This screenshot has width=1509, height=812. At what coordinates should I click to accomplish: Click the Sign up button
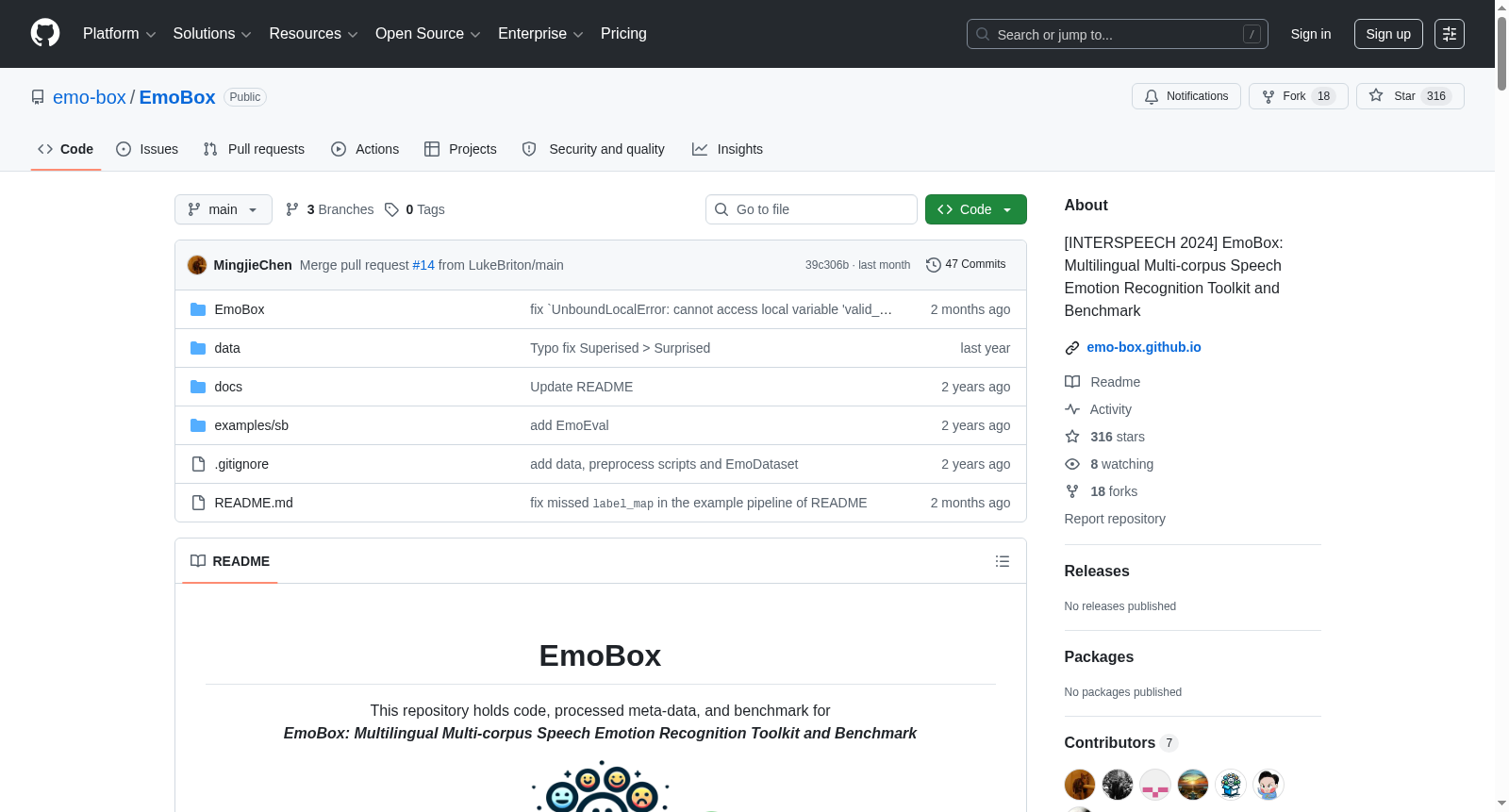[1388, 34]
